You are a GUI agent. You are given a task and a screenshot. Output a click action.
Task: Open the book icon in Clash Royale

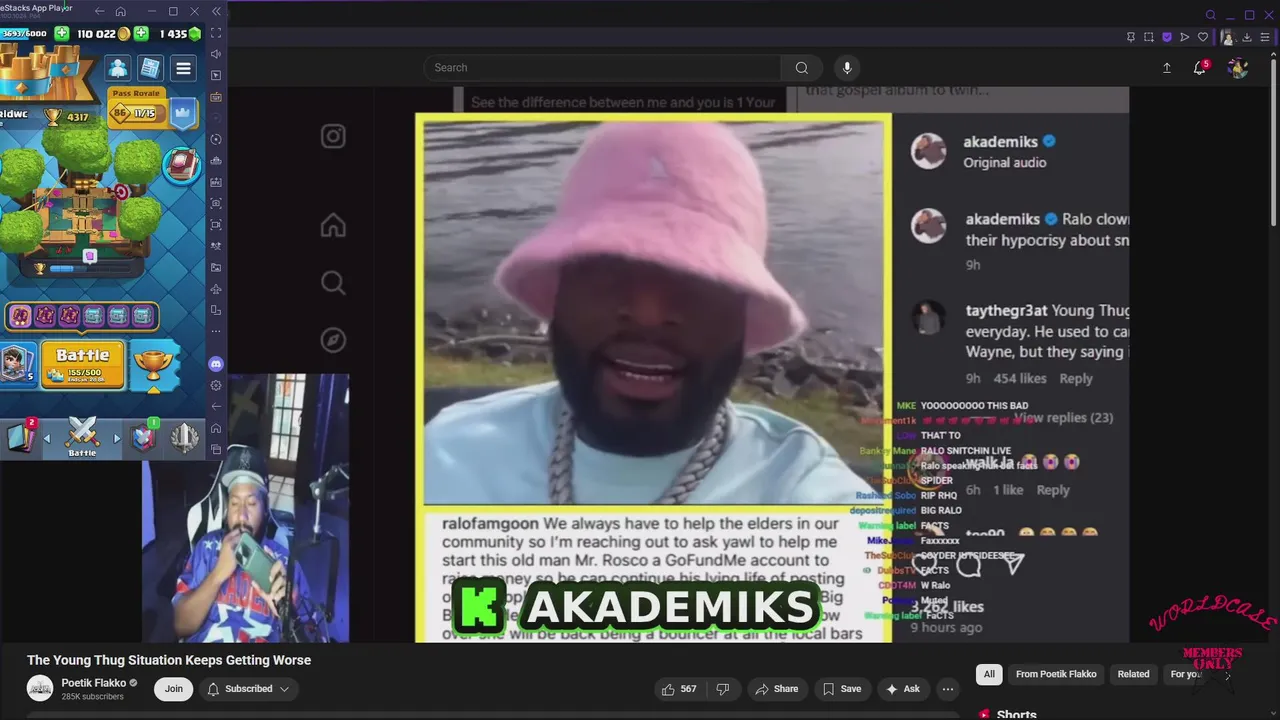pyautogui.click(x=182, y=165)
